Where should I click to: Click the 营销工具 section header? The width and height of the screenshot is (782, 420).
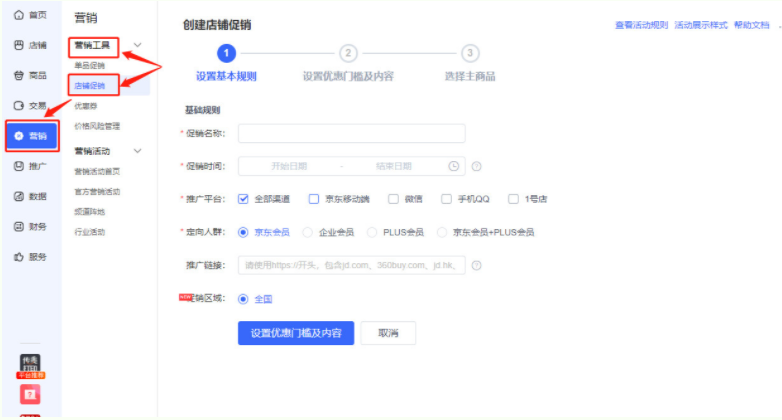(92, 45)
